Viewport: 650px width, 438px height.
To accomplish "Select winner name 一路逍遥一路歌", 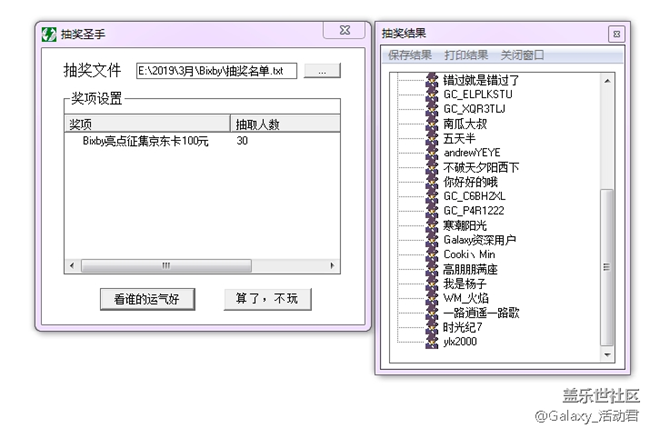I will tap(481, 312).
